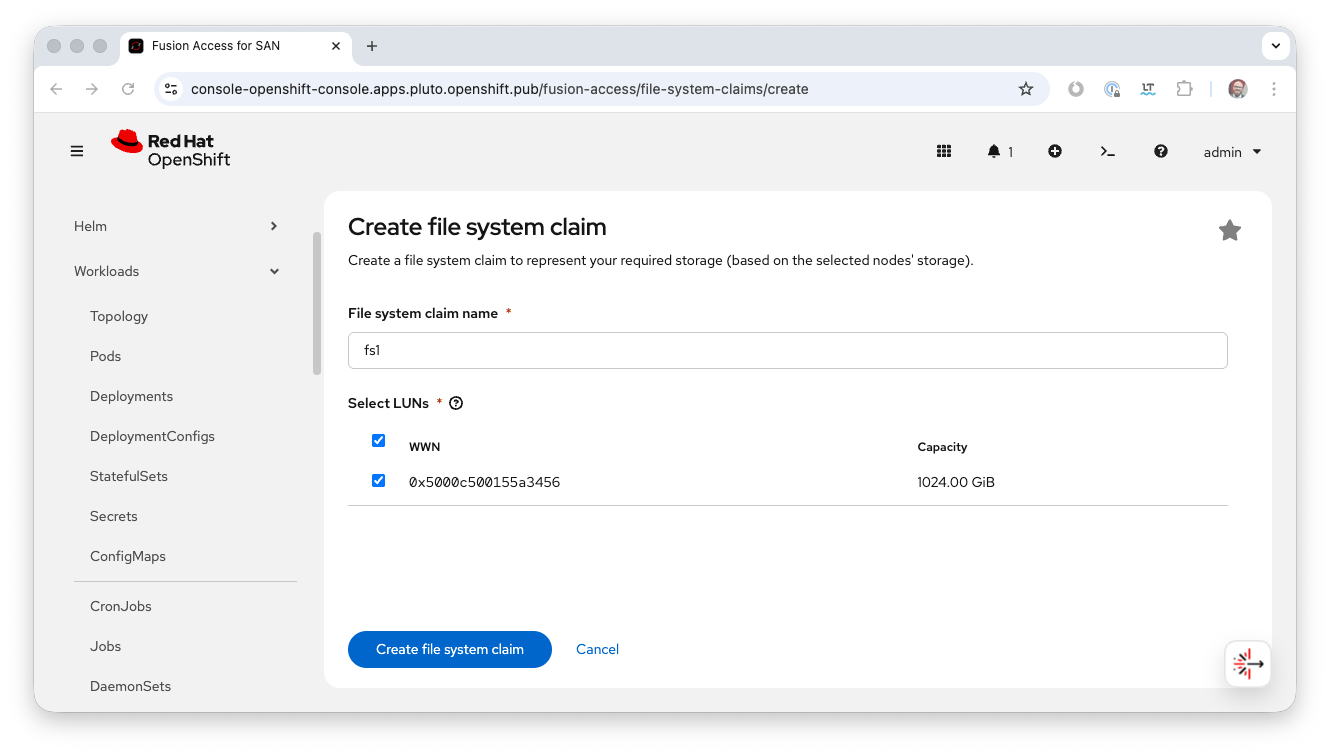This screenshot has width=1330, height=754.
Task: Go to Pods in sidebar
Action: click(x=105, y=356)
